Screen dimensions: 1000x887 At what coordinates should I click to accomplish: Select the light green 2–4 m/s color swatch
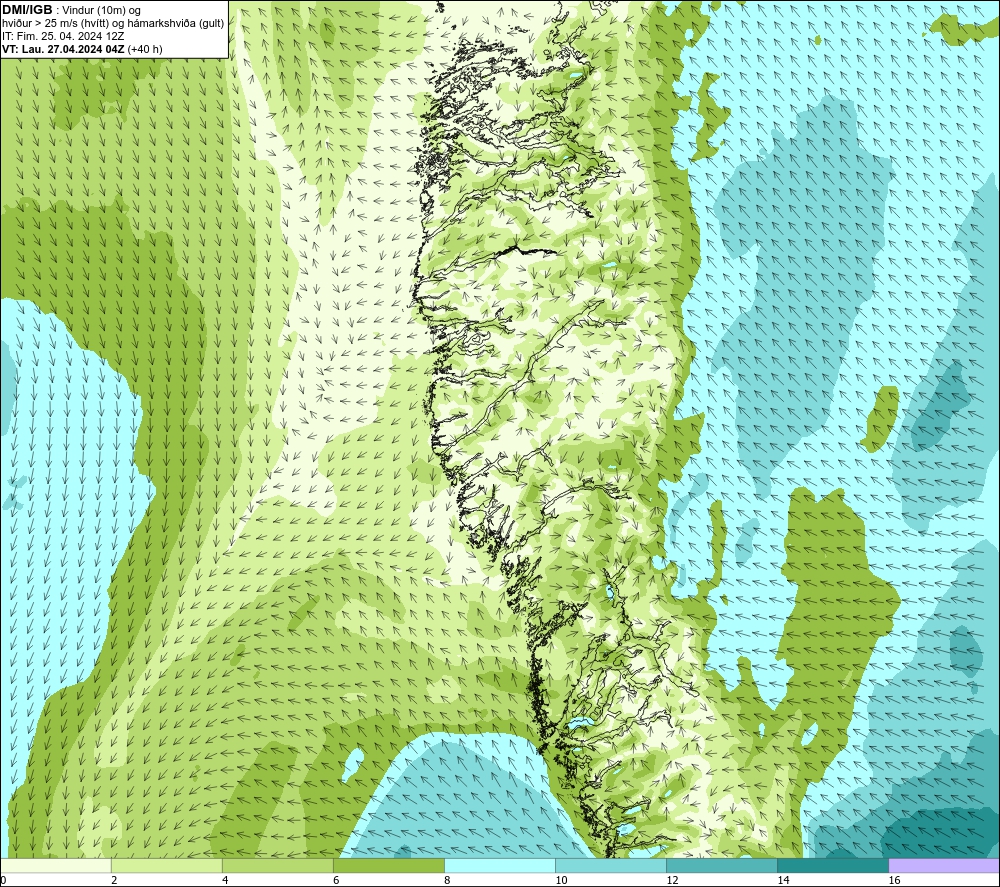pyautogui.click(x=166, y=865)
